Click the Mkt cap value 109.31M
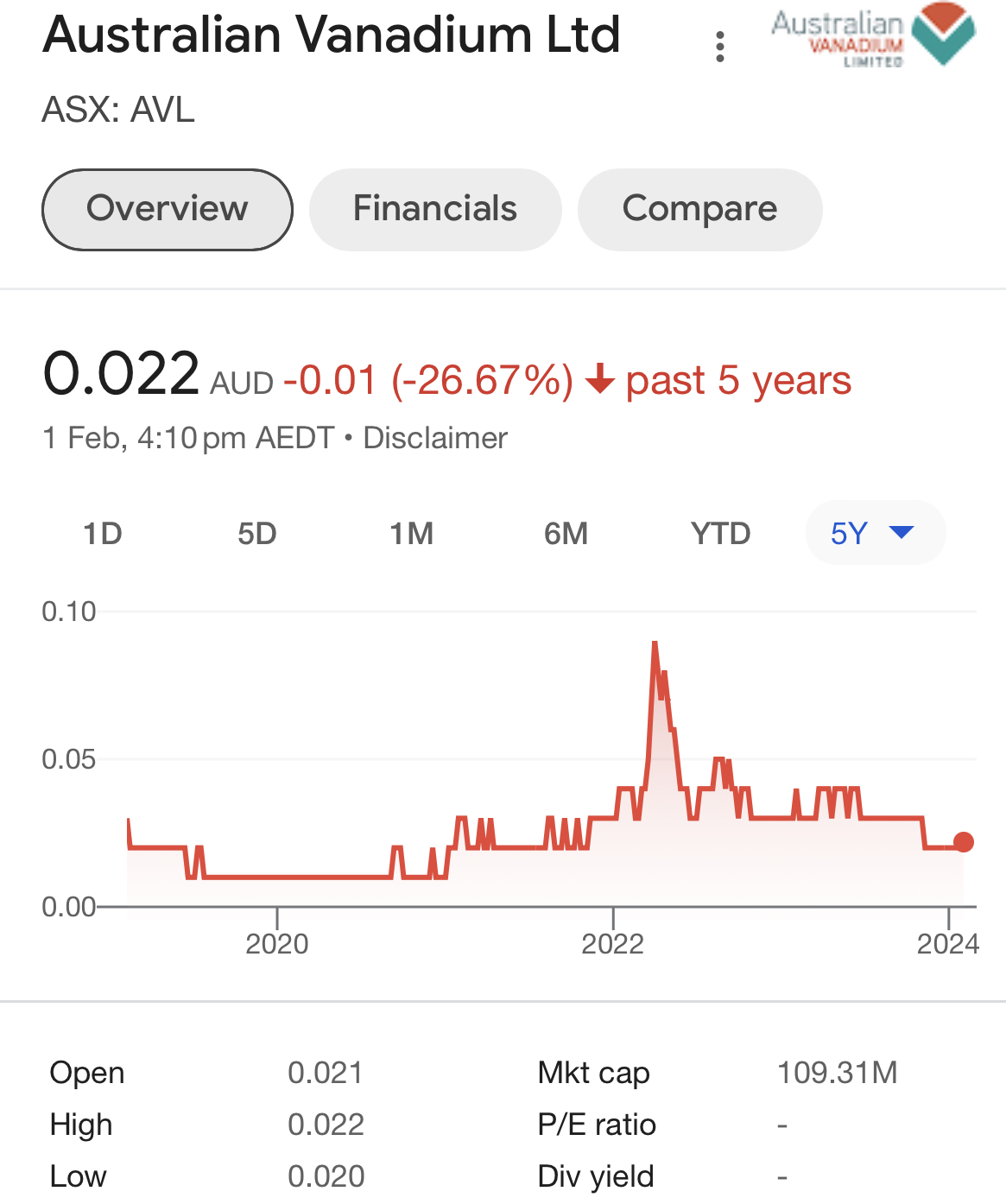 (838, 1073)
